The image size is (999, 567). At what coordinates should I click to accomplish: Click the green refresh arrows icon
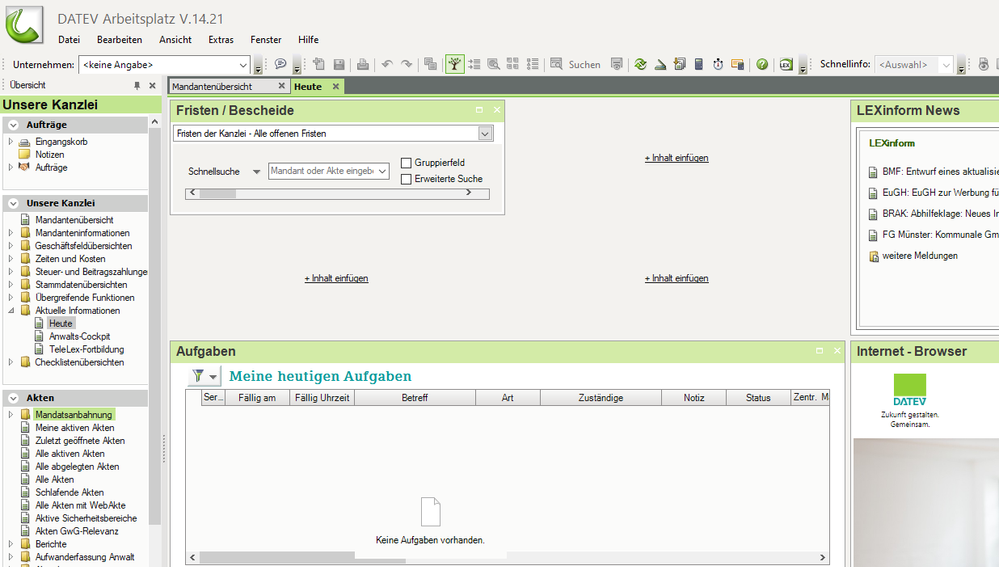(640, 64)
